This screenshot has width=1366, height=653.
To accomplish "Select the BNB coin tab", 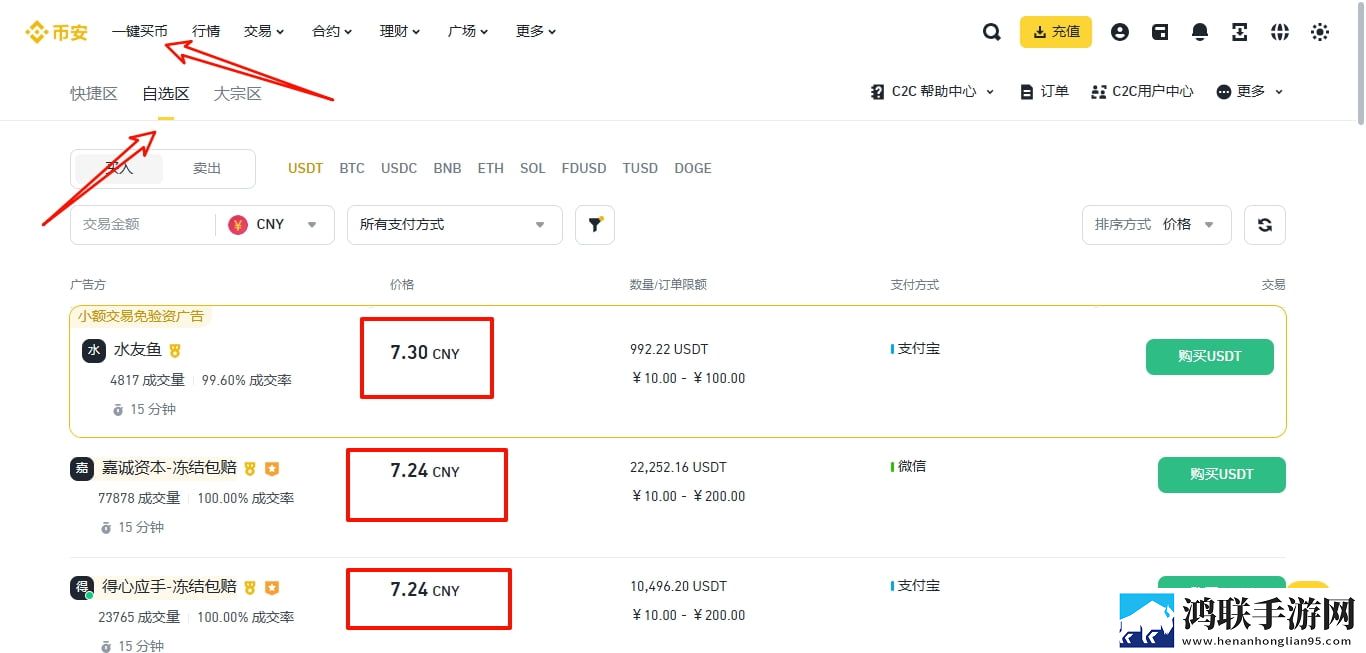I will 447,169.
